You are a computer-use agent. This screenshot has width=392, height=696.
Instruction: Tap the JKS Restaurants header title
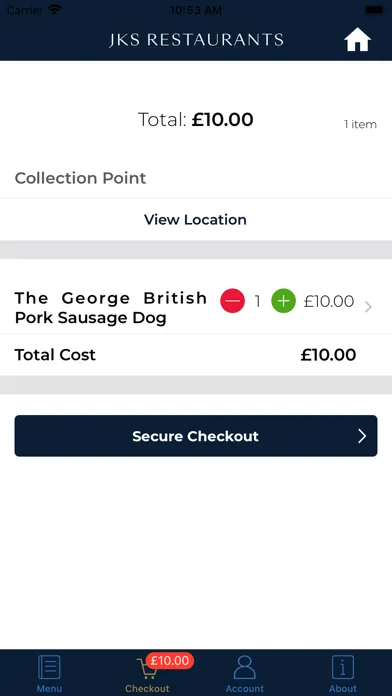coord(196,40)
